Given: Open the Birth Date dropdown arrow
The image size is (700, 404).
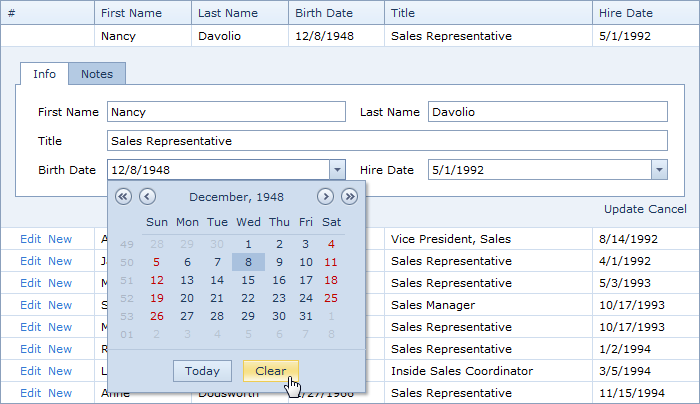Looking at the screenshot, I should click(338, 170).
